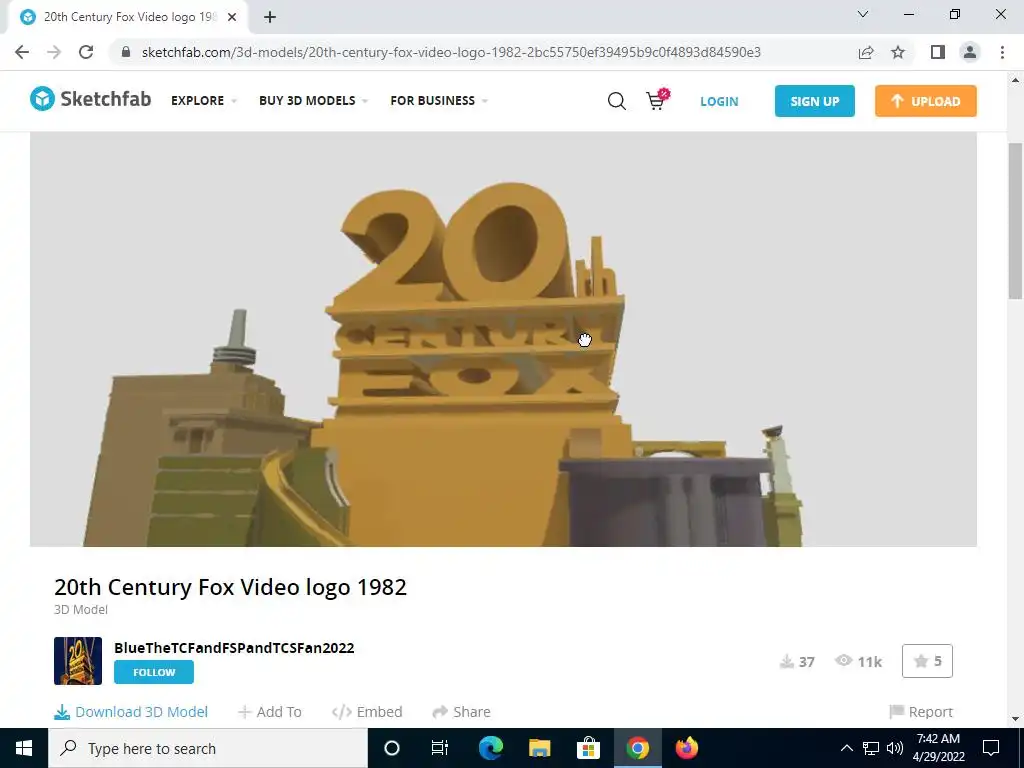Click the orange UPLOAD button
The image size is (1024, 768).
(925, 101)
